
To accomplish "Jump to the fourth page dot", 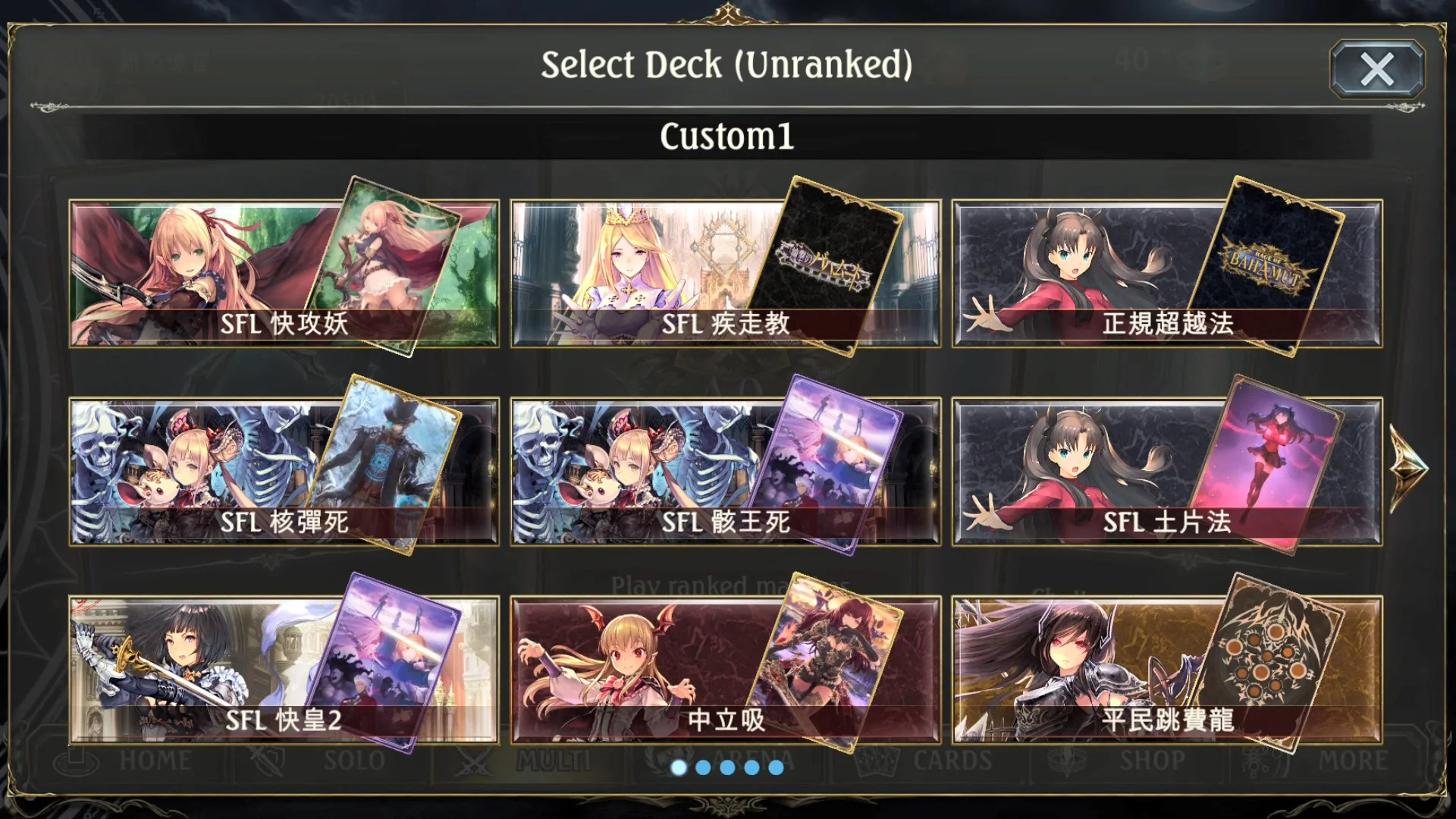I will [x=752, y=767].
